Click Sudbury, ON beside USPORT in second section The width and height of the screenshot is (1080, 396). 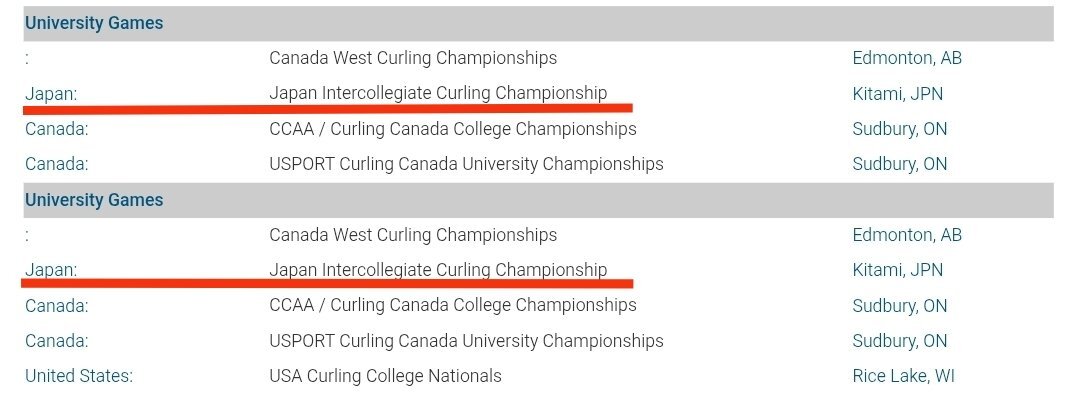pyautogui.click(x=900, y=341)
